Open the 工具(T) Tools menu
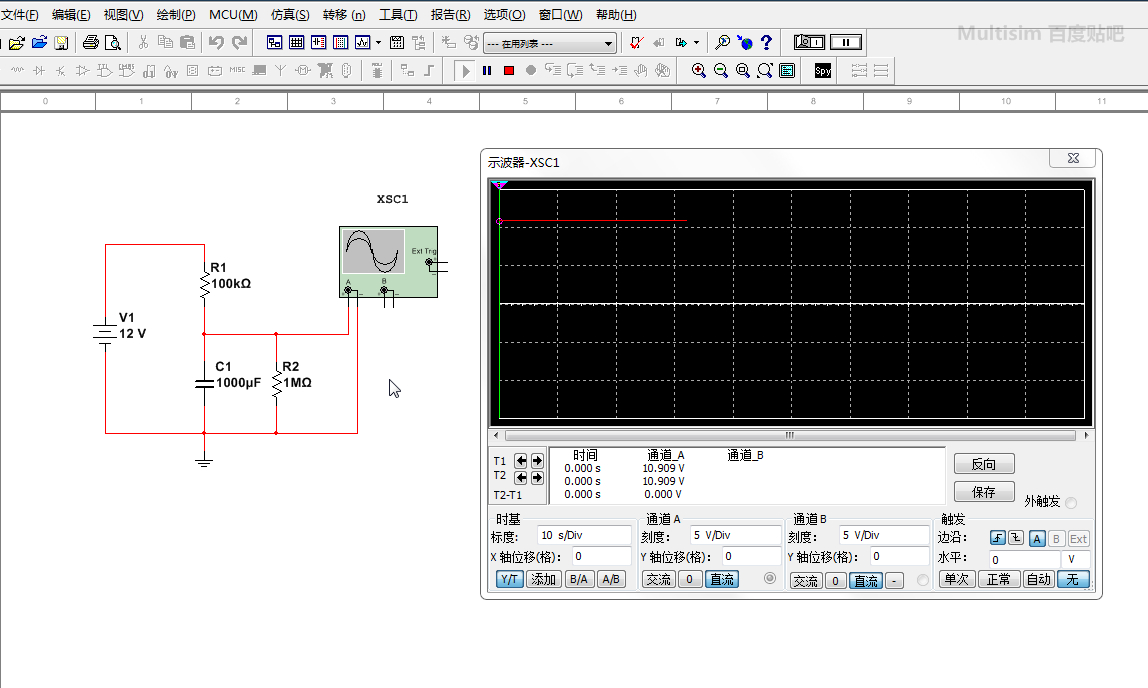1148x688 pixels. [398, 15]
